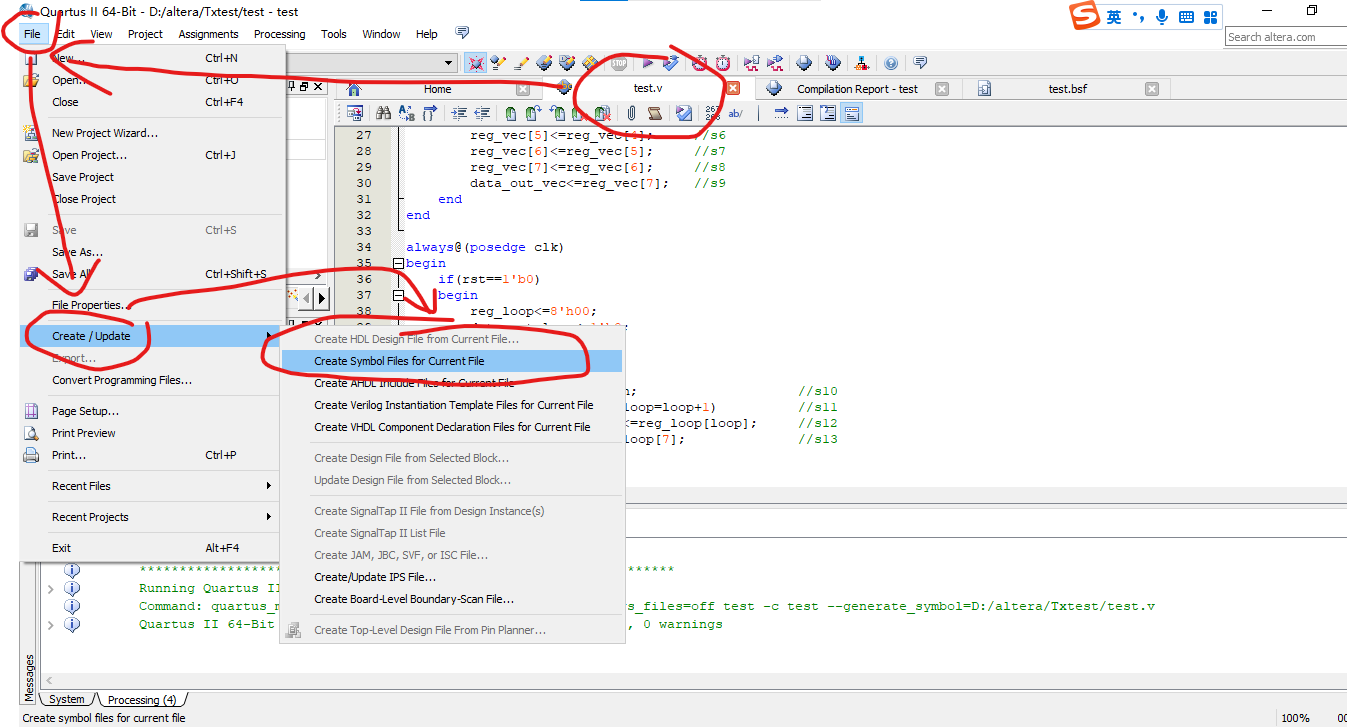Toggle Sogou 英 language mode

click(x=1114, y=17)
